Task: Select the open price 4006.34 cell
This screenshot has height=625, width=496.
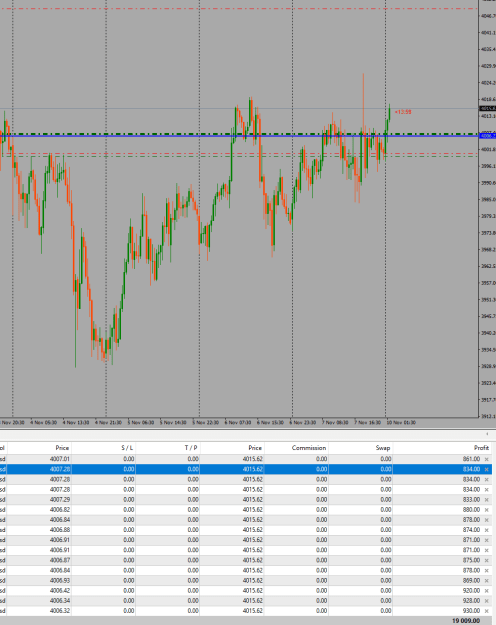Action: coord(60,601)
